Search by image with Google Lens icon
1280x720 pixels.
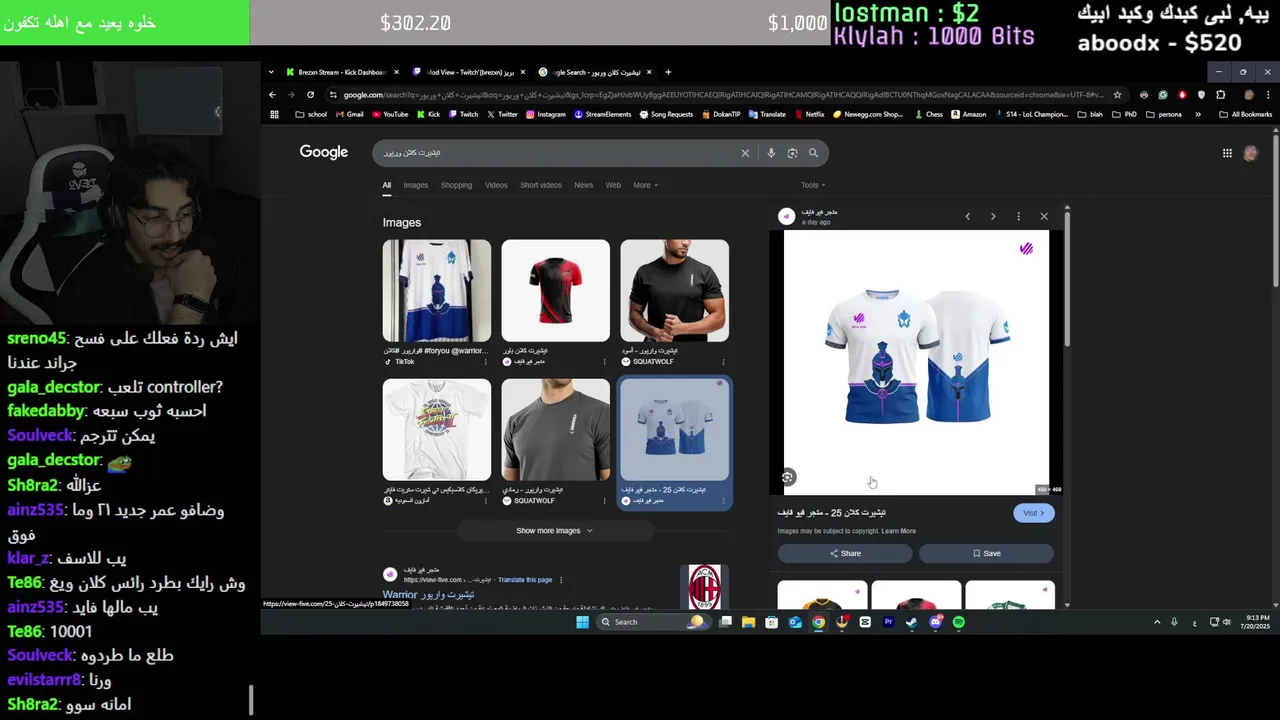click(x=792, y=153)
